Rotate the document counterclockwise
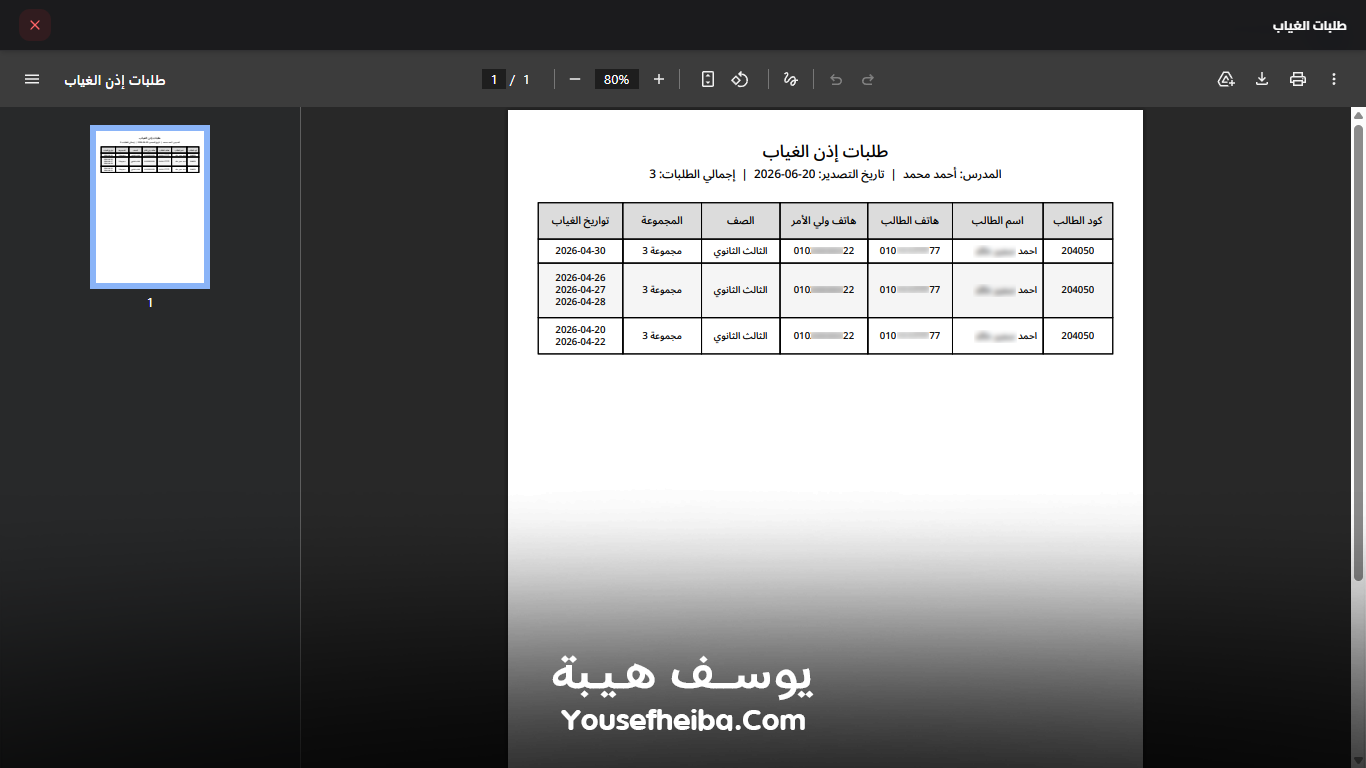Image resolution: width=1366 pixels, height=768 pixels. [x=740, y=79]
